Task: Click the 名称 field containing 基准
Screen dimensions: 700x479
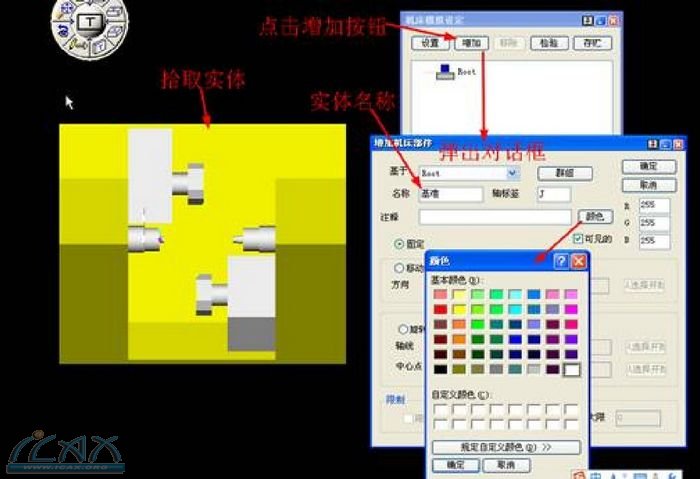Action: [x=451, y=194]
